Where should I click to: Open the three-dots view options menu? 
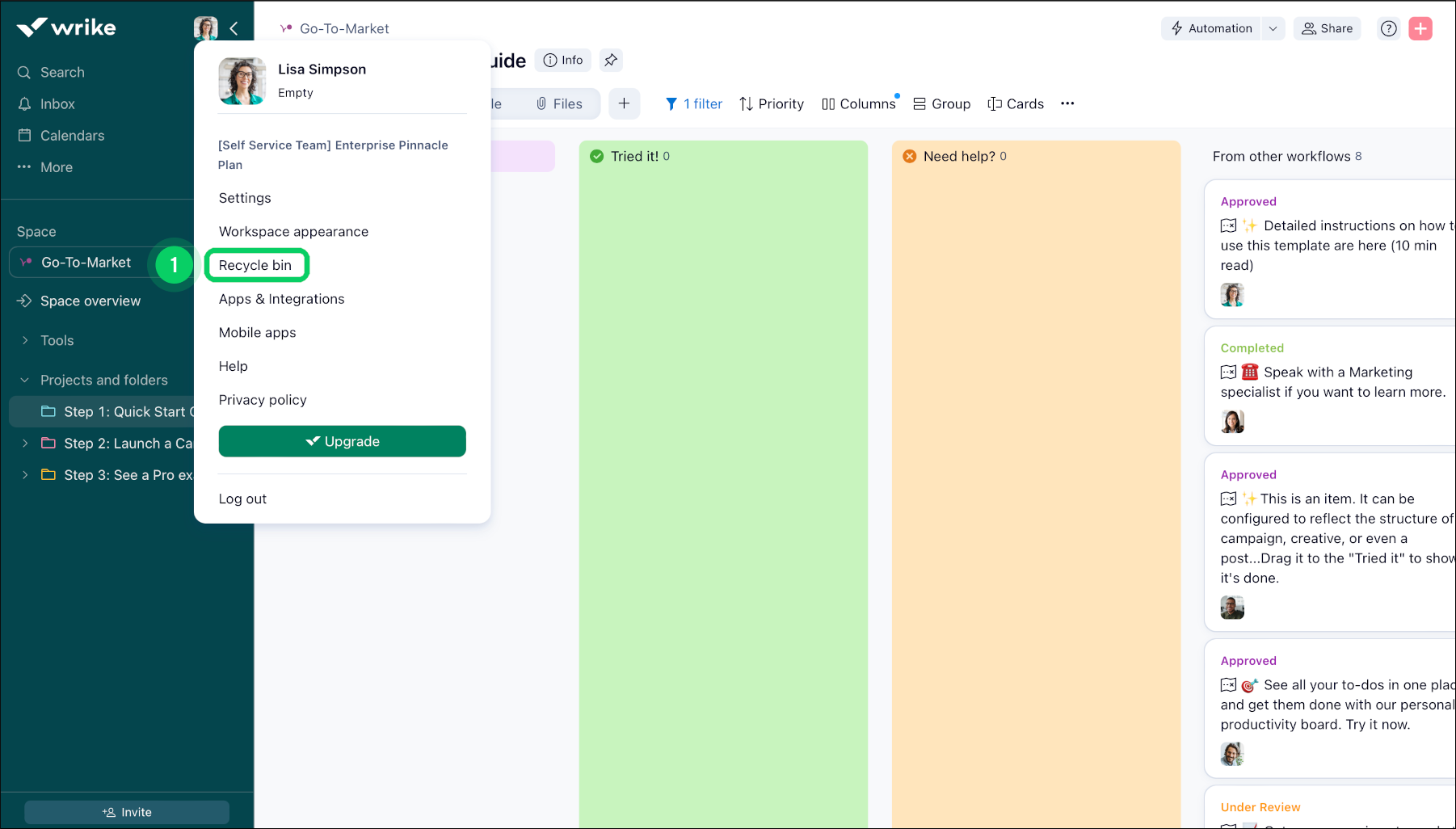click(x=1067, y=103)
